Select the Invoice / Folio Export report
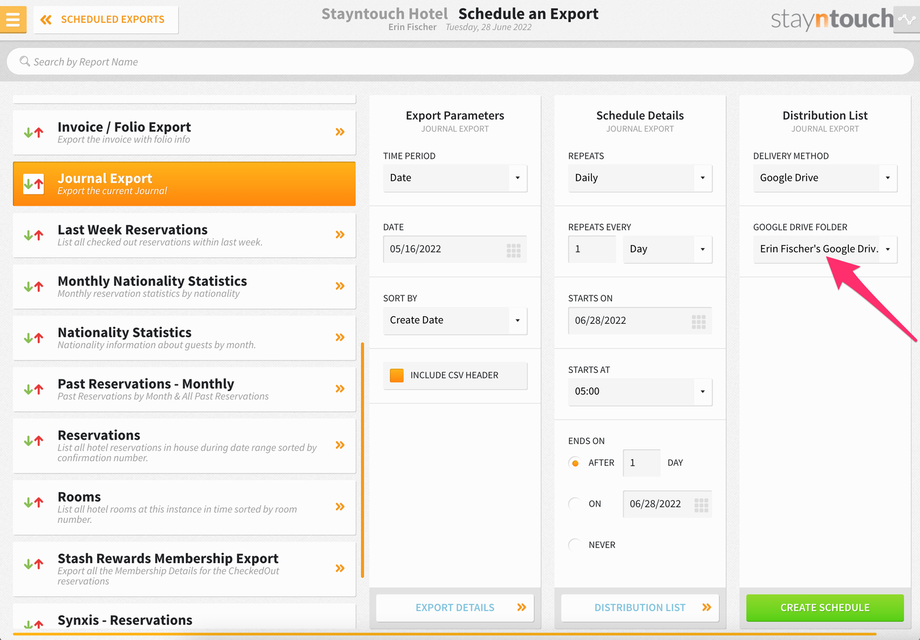 (184, 133)
